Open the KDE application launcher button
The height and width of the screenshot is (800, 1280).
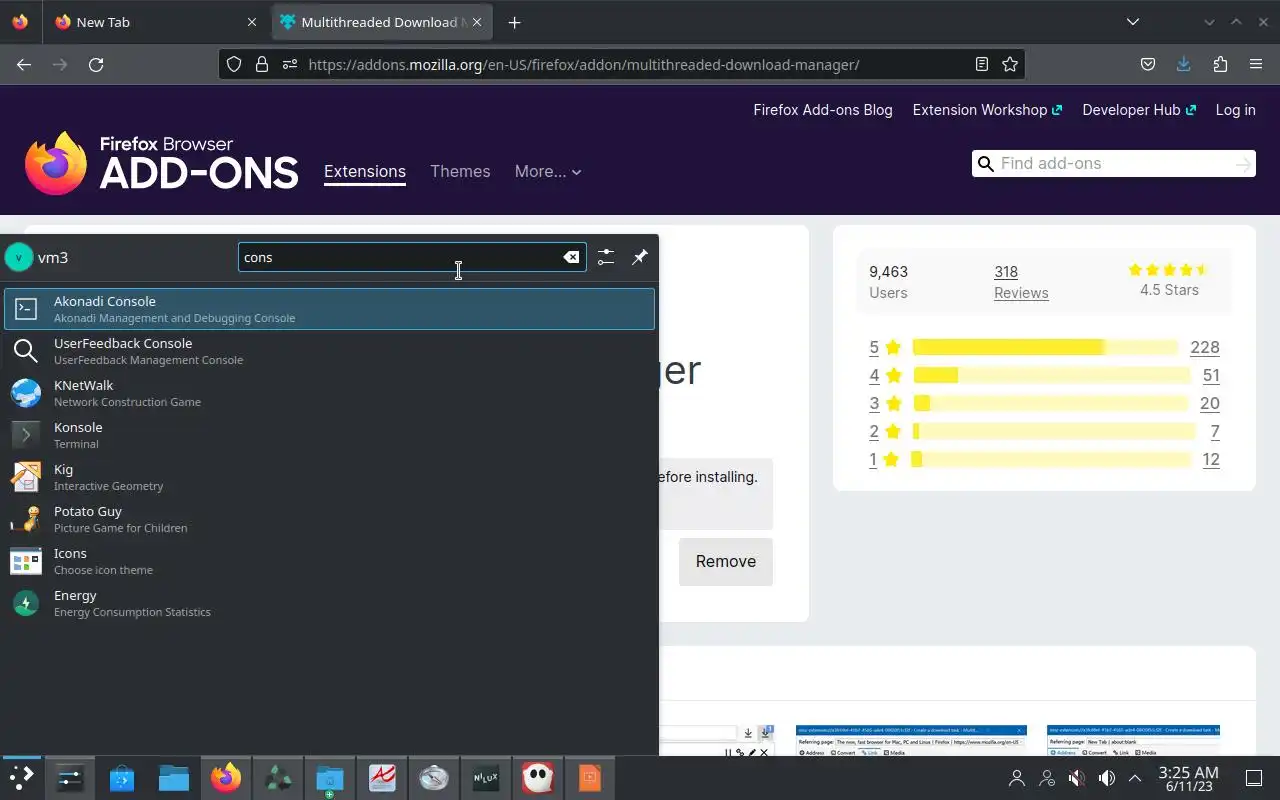pos(21,778)
